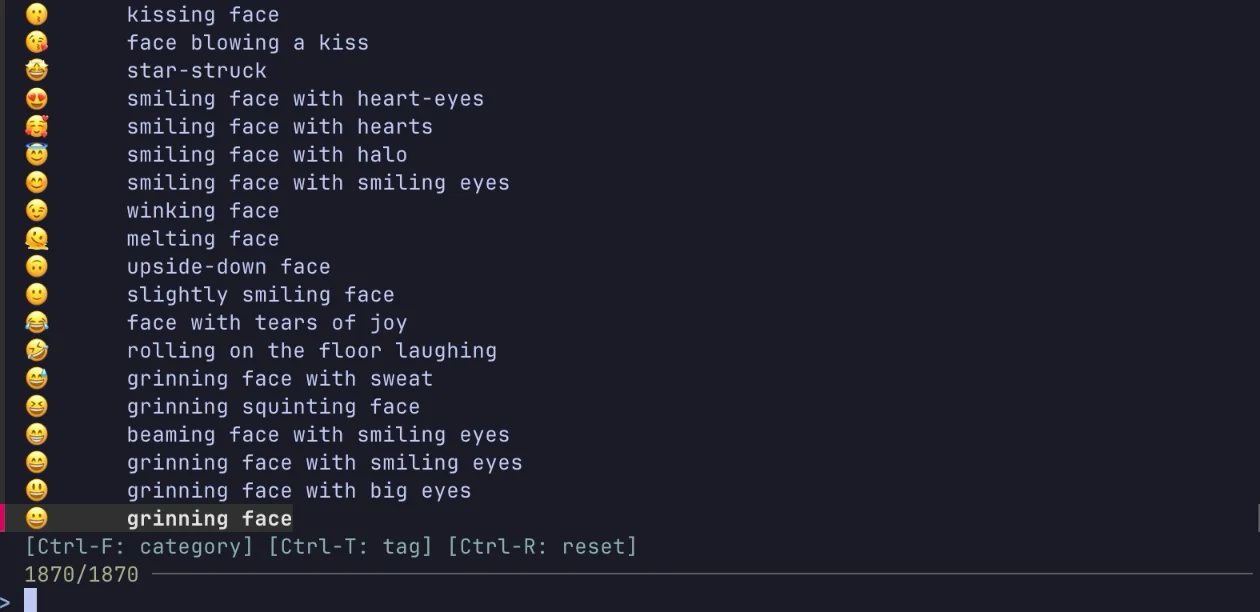Click the kissing face emoji icon
This screenshot has height=612, width=1260.
tap(37, 14)
